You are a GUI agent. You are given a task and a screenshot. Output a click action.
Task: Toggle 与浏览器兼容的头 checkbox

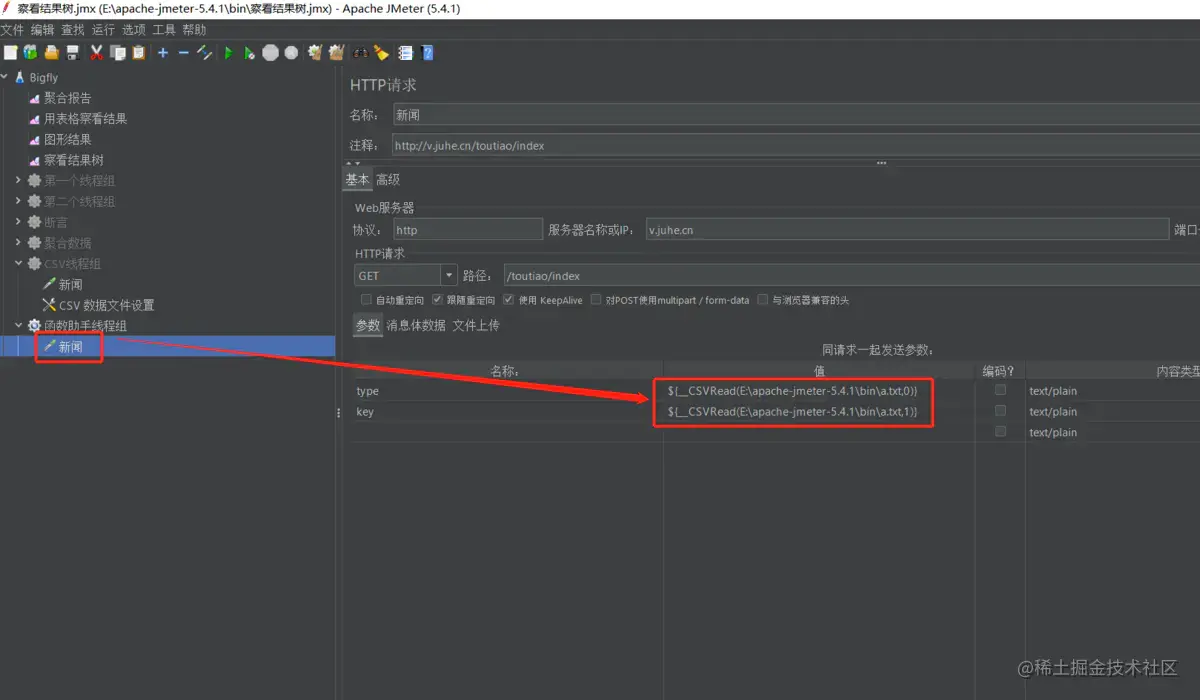[x=763, y=300]
